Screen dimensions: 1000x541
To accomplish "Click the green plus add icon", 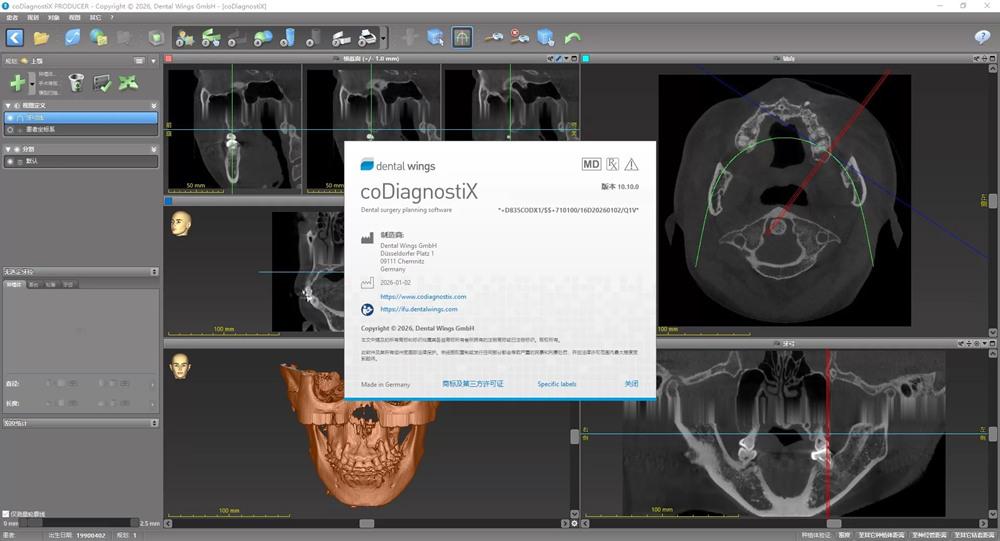I will (x=18, y=82).
